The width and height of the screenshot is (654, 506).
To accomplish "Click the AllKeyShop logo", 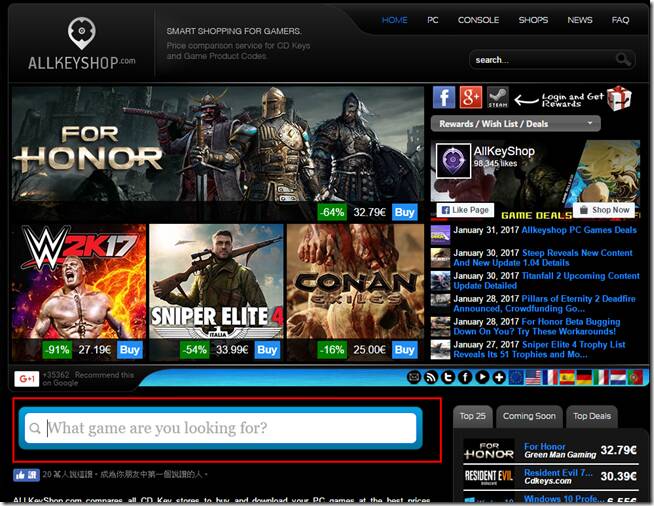I will coord(82,44).
